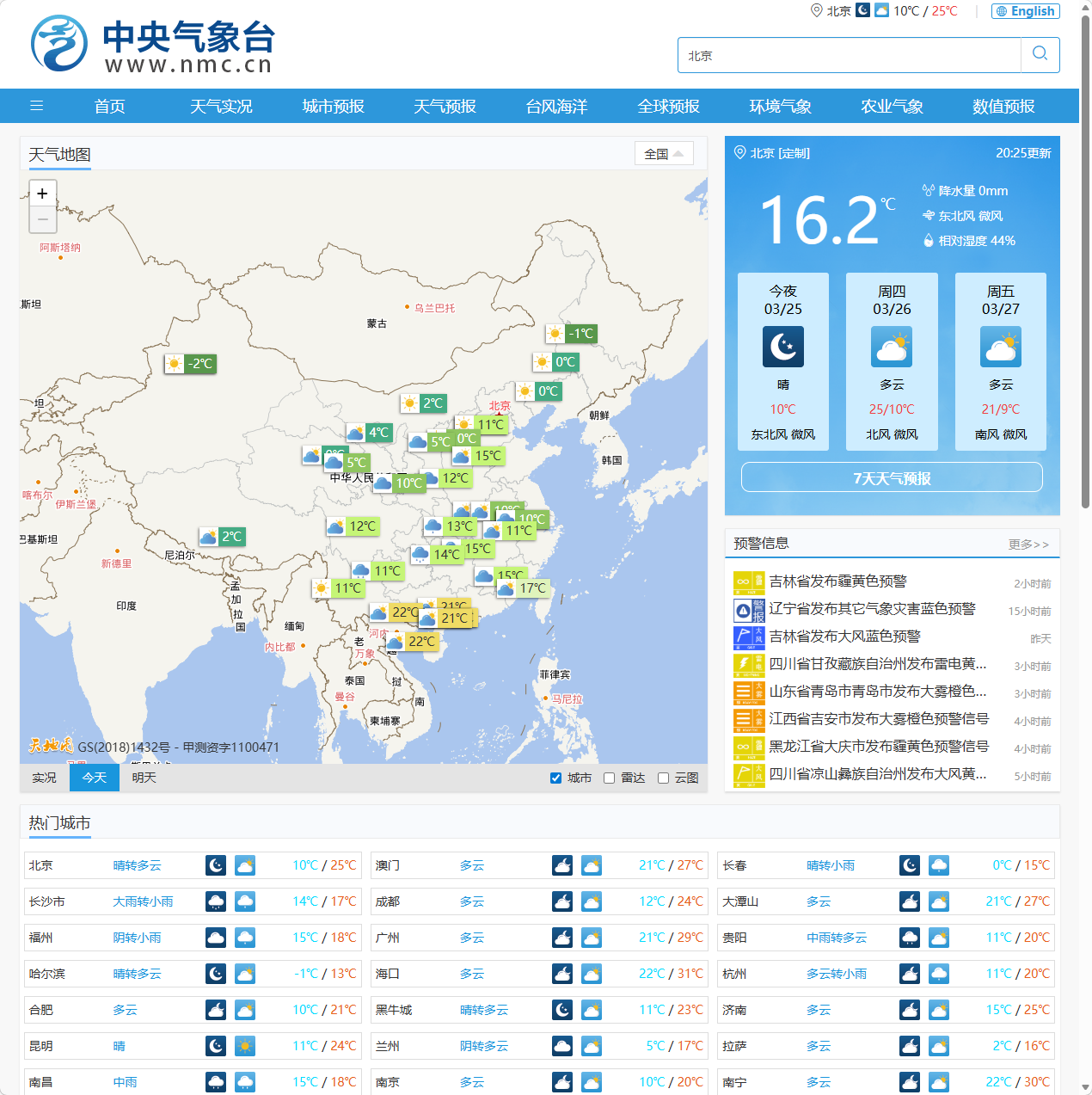Viewport: 1092px width, 1095px height.
Task: Click the moon weather icon for 哈尔滨
Action: coord(215,973)
